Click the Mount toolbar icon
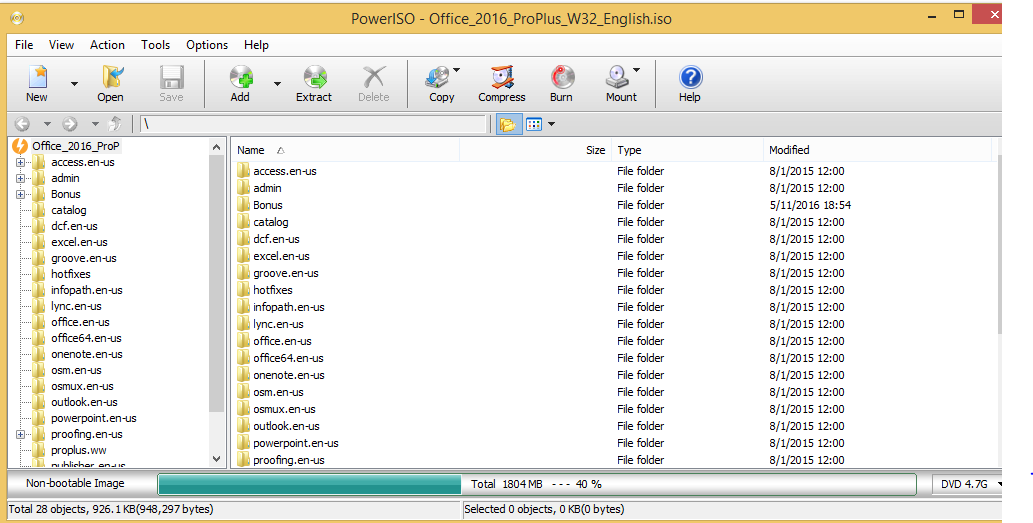 pos(617,77)
